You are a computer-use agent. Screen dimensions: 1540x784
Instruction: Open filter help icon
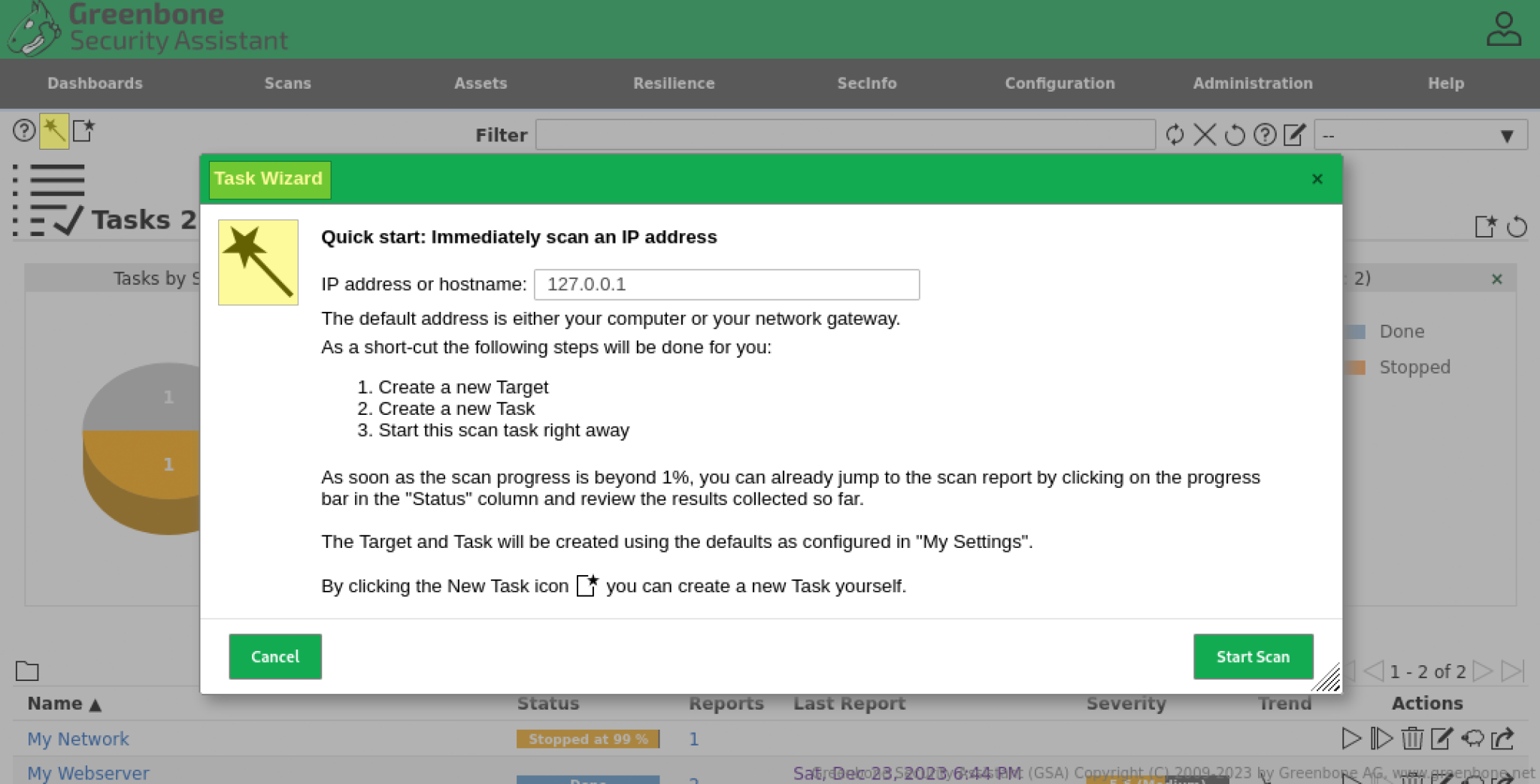pyautogui.click(x=1265, y=135)
